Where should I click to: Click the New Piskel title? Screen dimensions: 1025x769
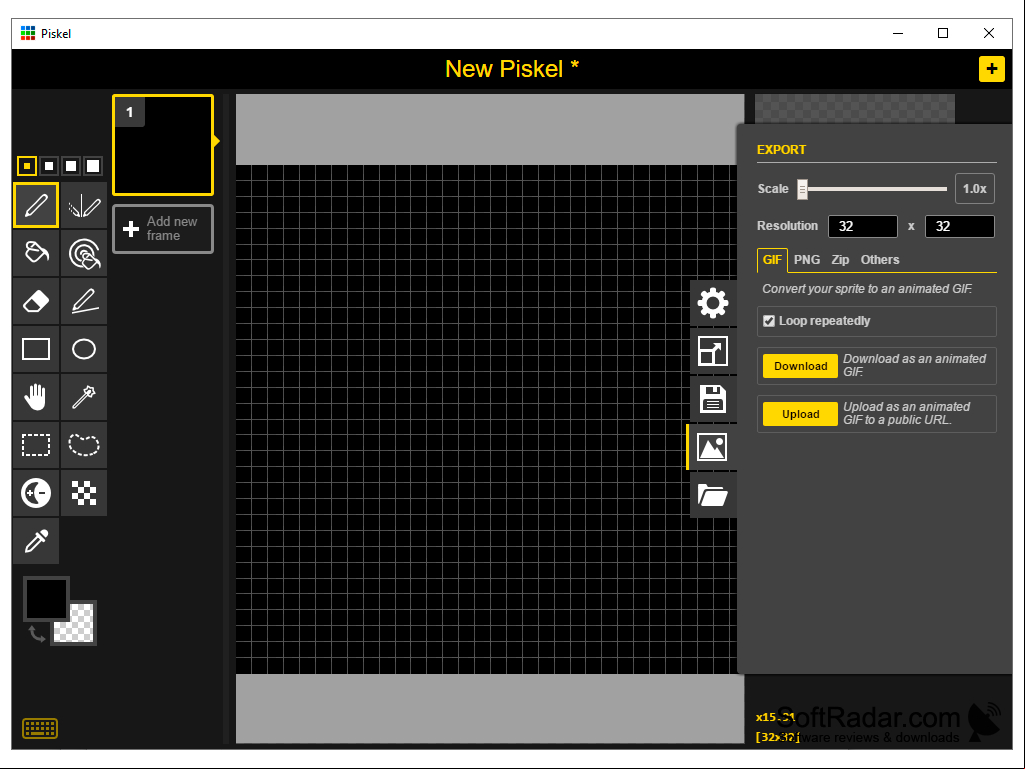point(512,69)
